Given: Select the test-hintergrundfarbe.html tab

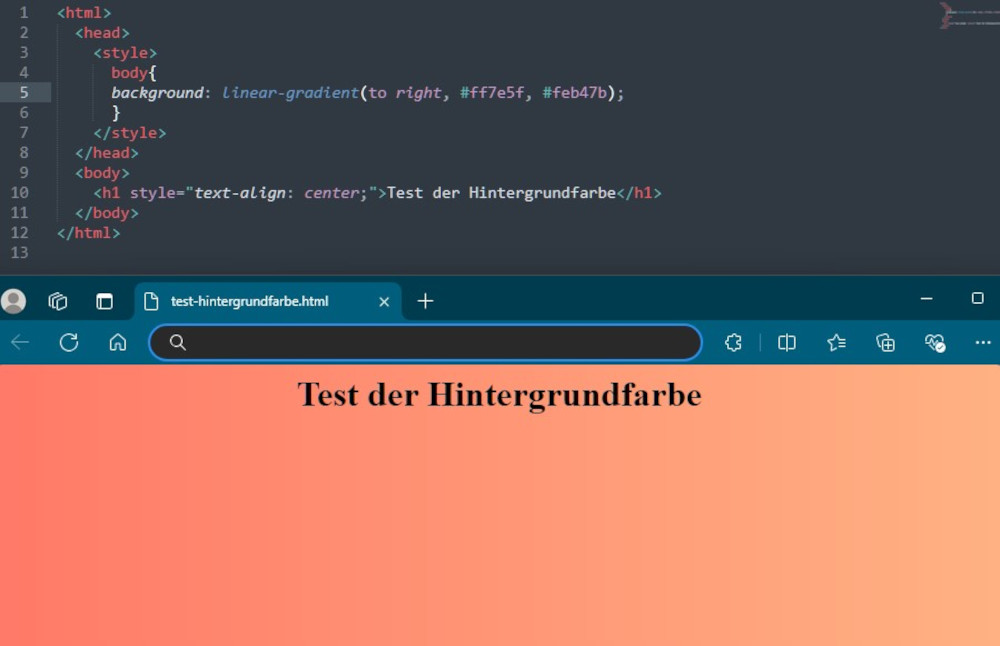Looking at the screenshot, I should (x=250, y=301).
